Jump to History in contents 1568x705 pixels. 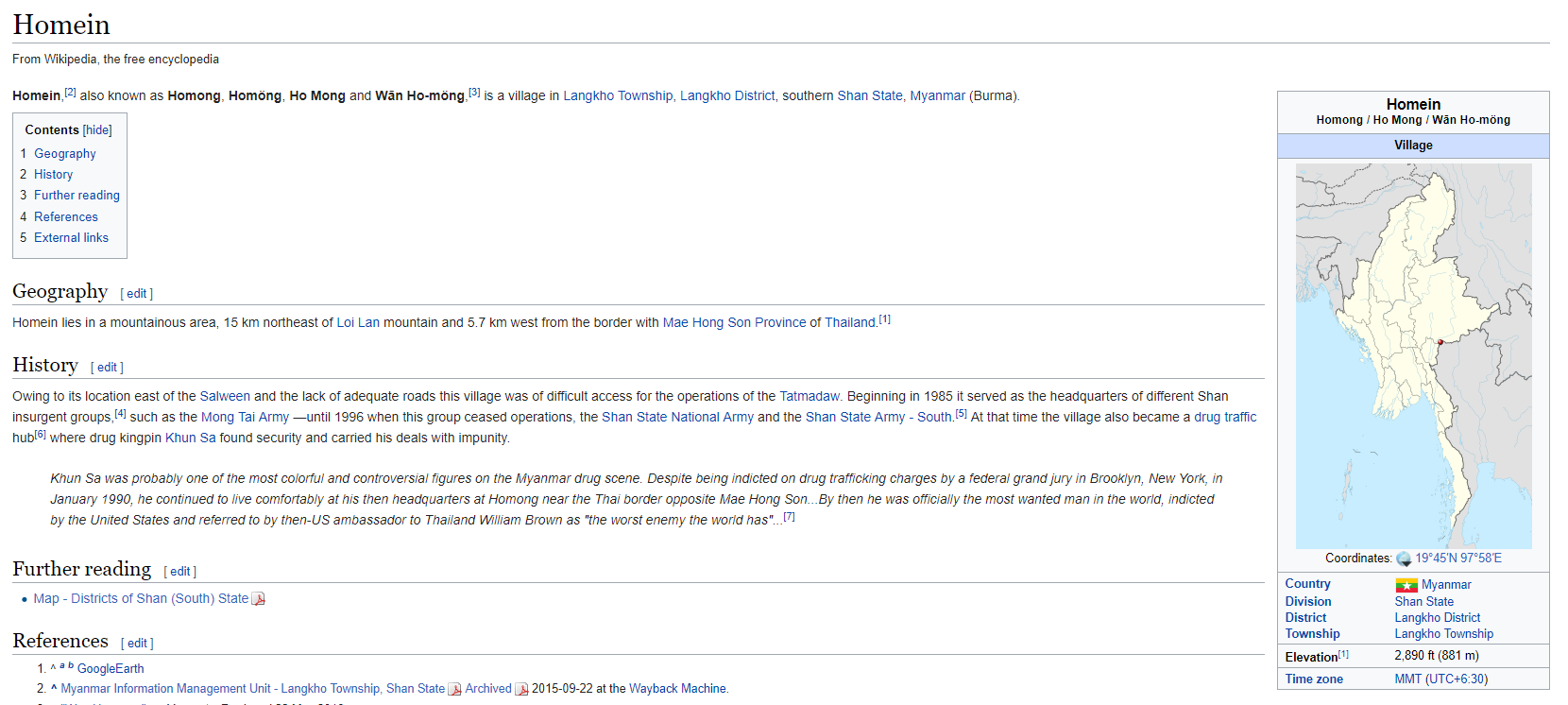tap(53, 175)
